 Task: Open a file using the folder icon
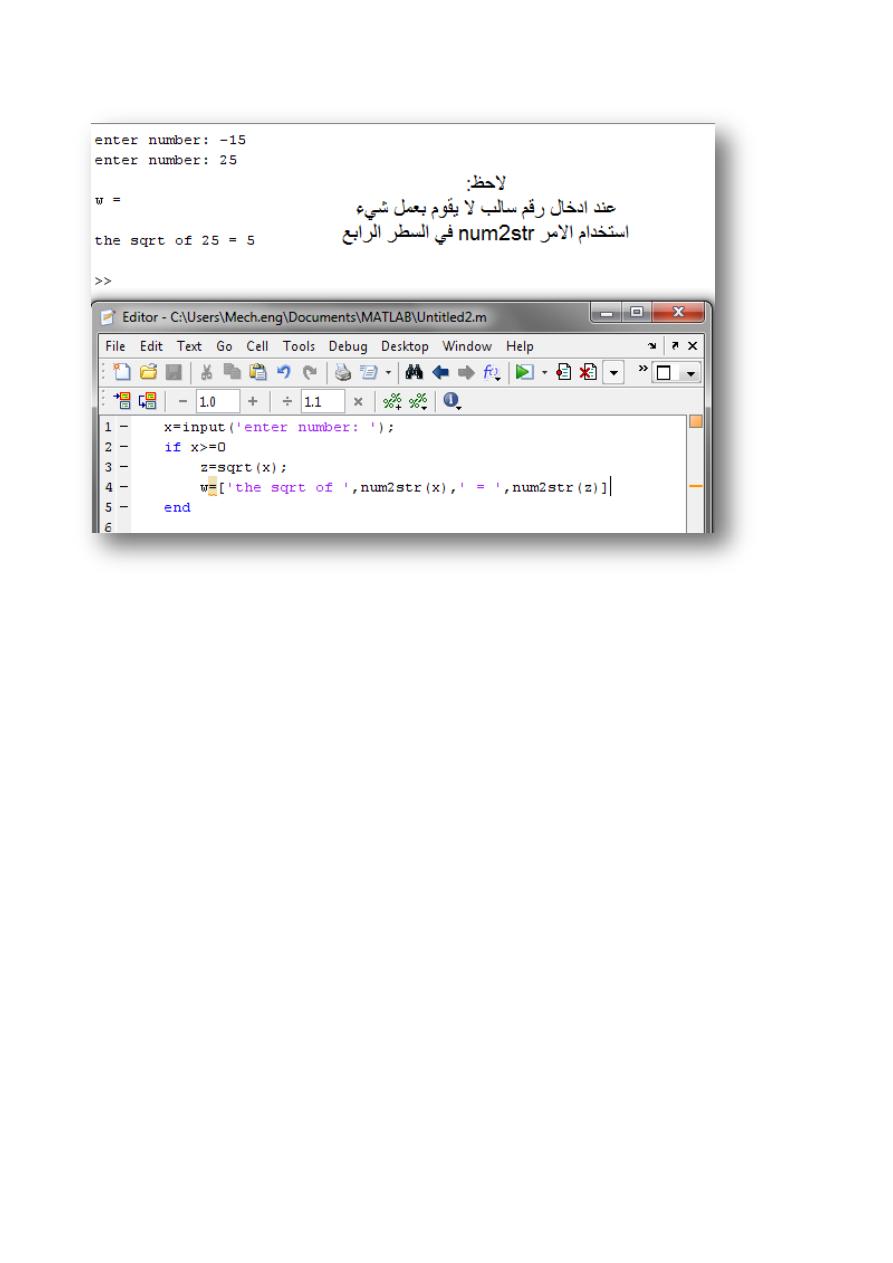click(148, 372)
